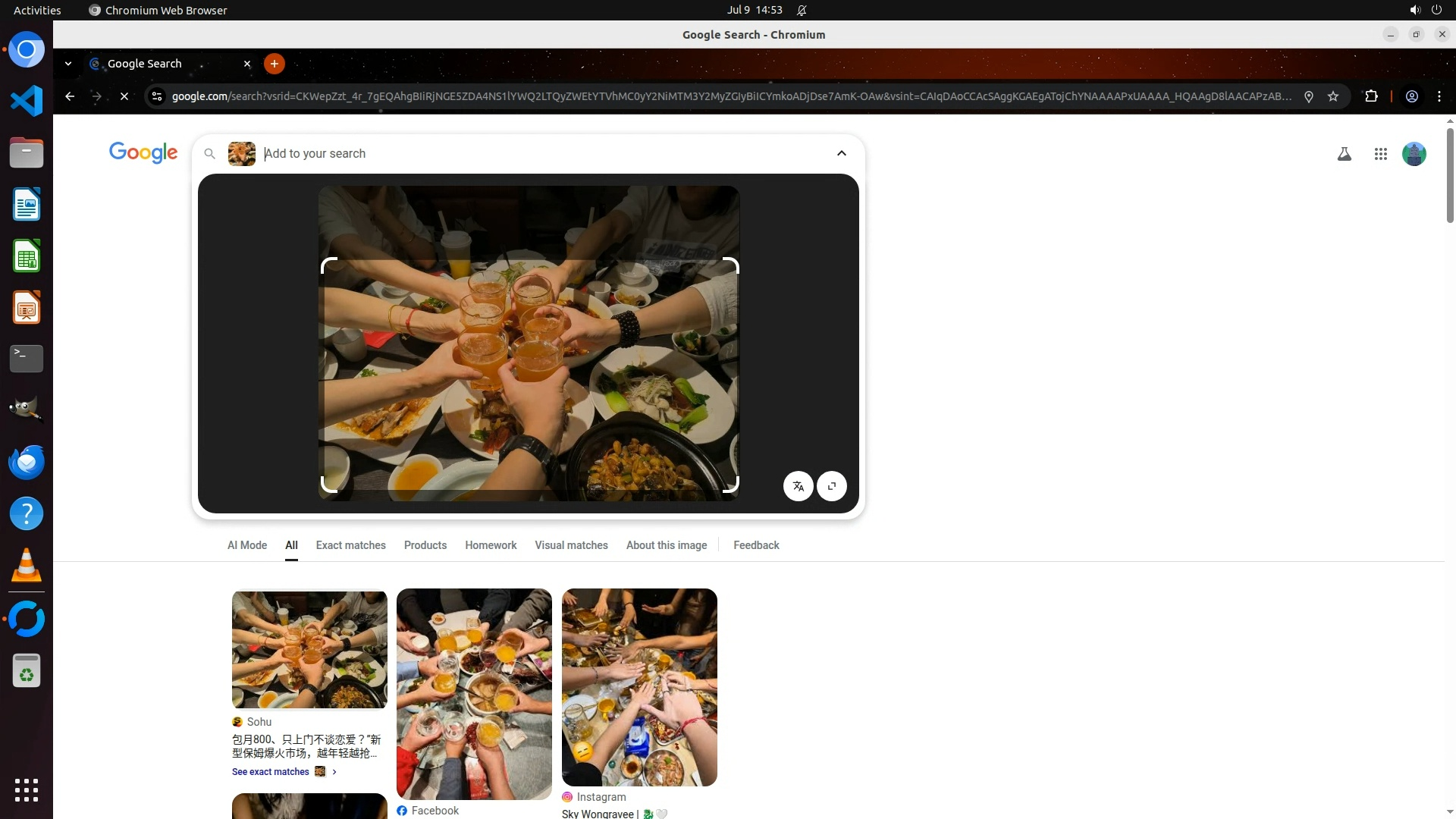Toggle the notifications bell in top bar

(802, 10)
